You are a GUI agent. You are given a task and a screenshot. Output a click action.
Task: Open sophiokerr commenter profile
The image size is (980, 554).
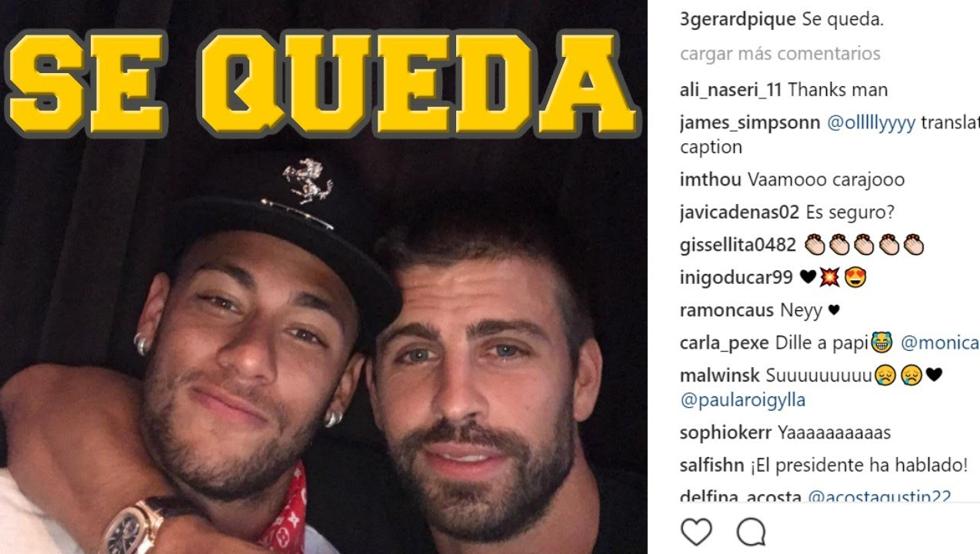726,433
